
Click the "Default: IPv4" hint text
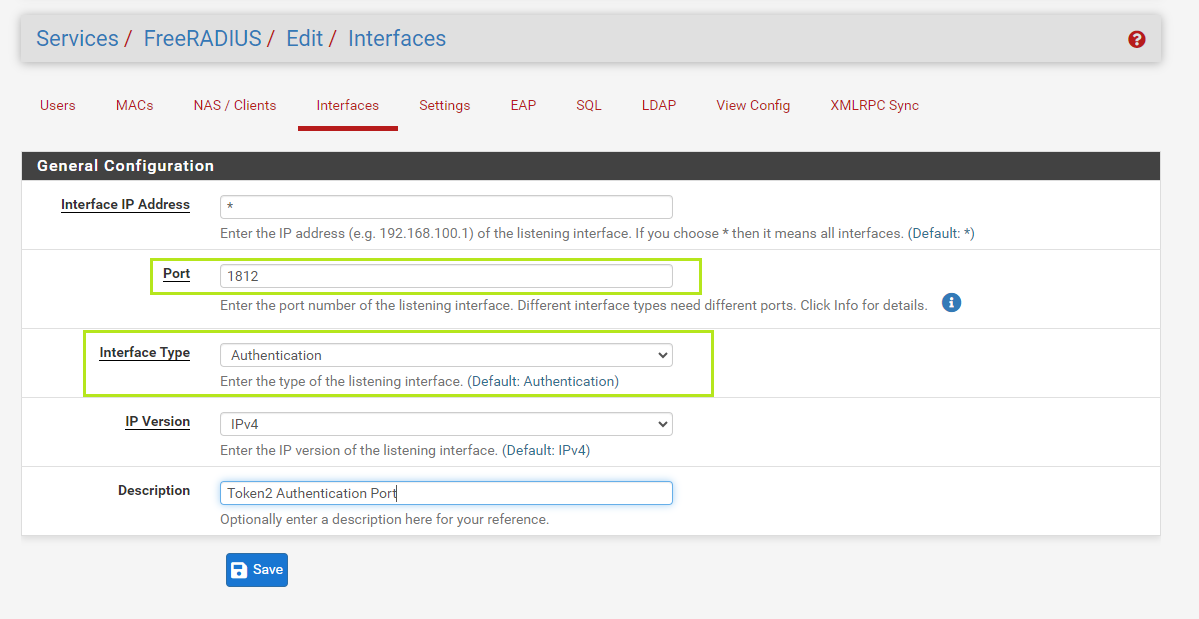546,450
